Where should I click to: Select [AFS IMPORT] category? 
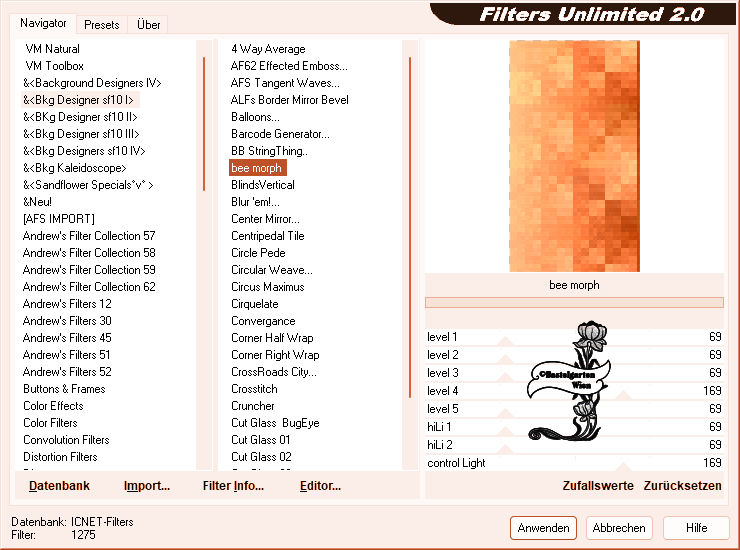click(x=59, y=219)
